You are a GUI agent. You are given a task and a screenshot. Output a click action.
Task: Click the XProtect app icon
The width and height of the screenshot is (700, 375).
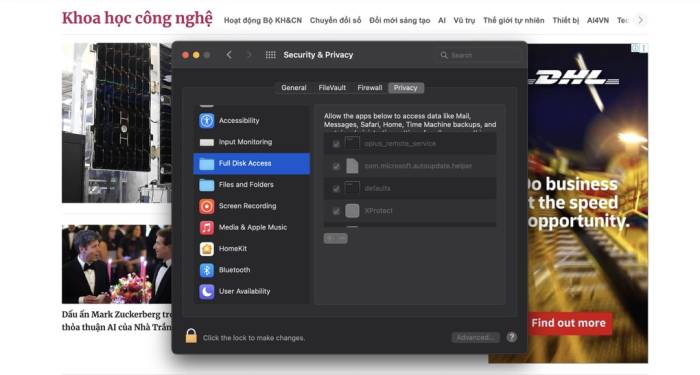(x=352, y=211)
